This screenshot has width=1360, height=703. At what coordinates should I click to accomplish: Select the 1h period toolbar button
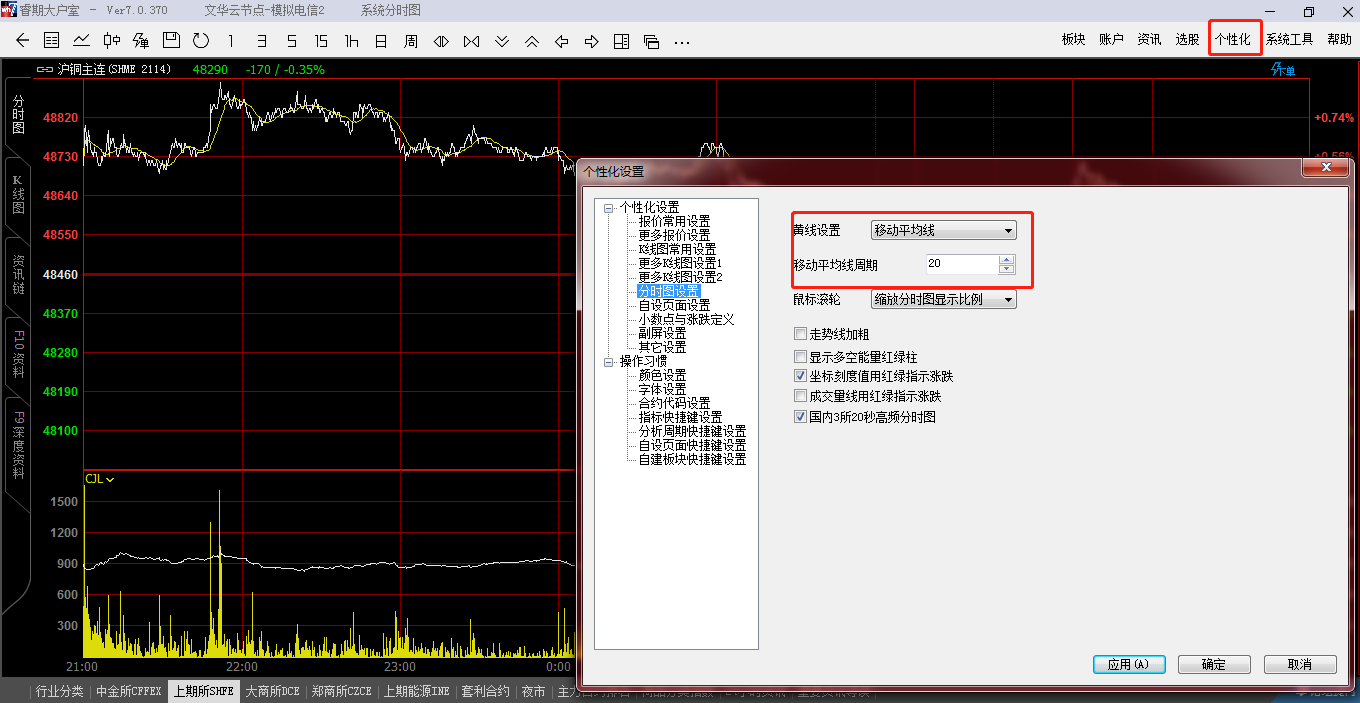pos(351,41)
